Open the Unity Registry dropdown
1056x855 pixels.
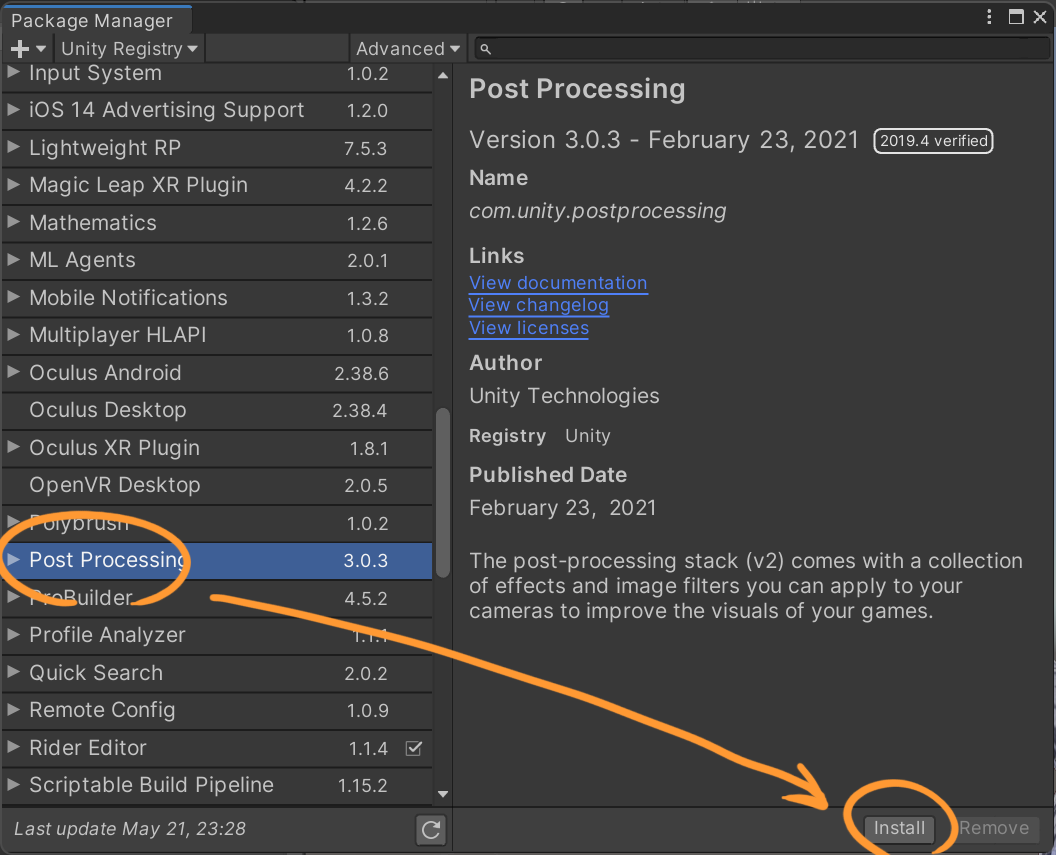(x=129, y=48)
